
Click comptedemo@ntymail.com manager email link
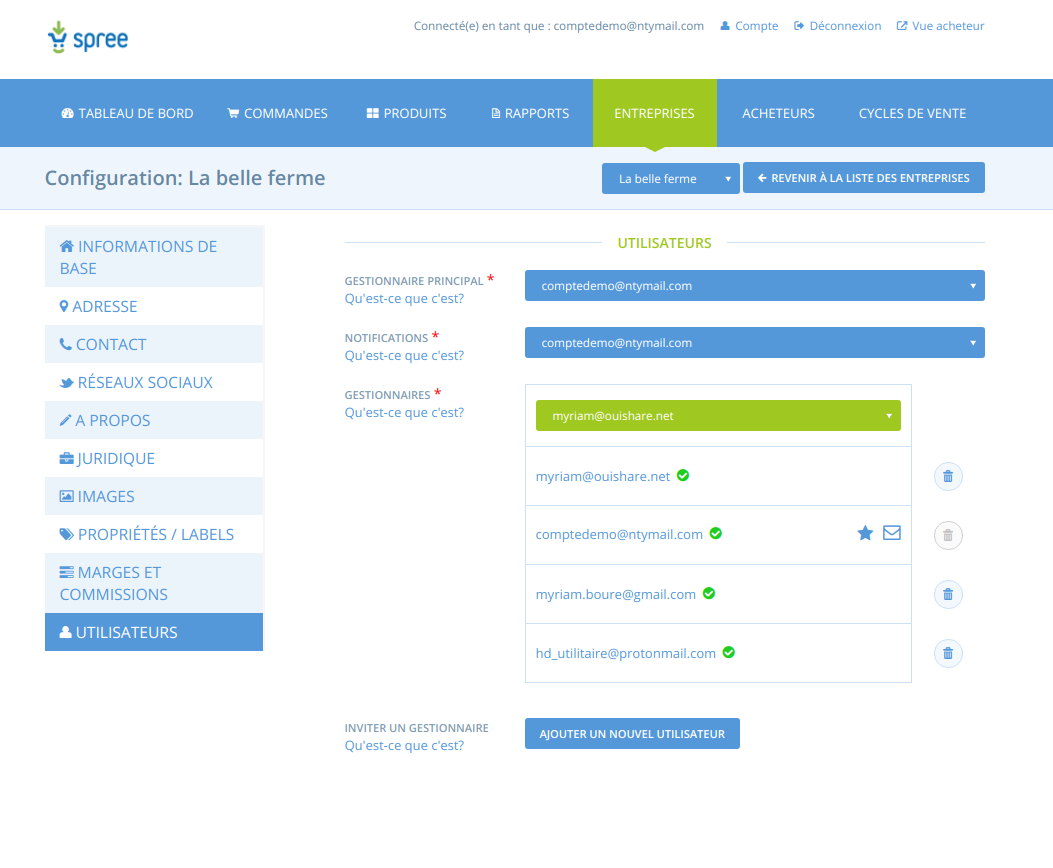pyautogui.click(x=619, y=534)
